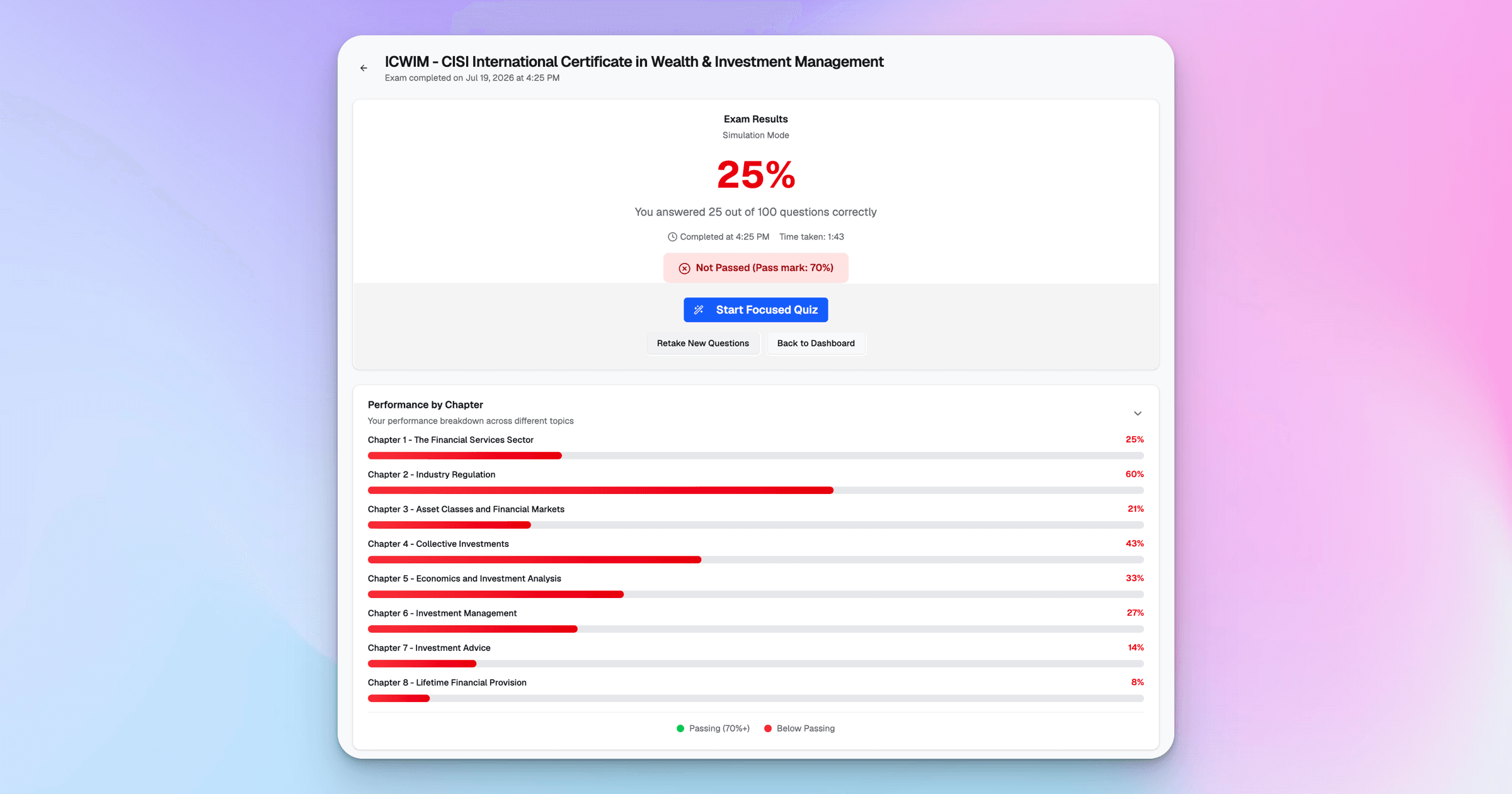
Task: Click 'Chapter 2 - Industry Regulation' label
Action: [x=432, y=475]
